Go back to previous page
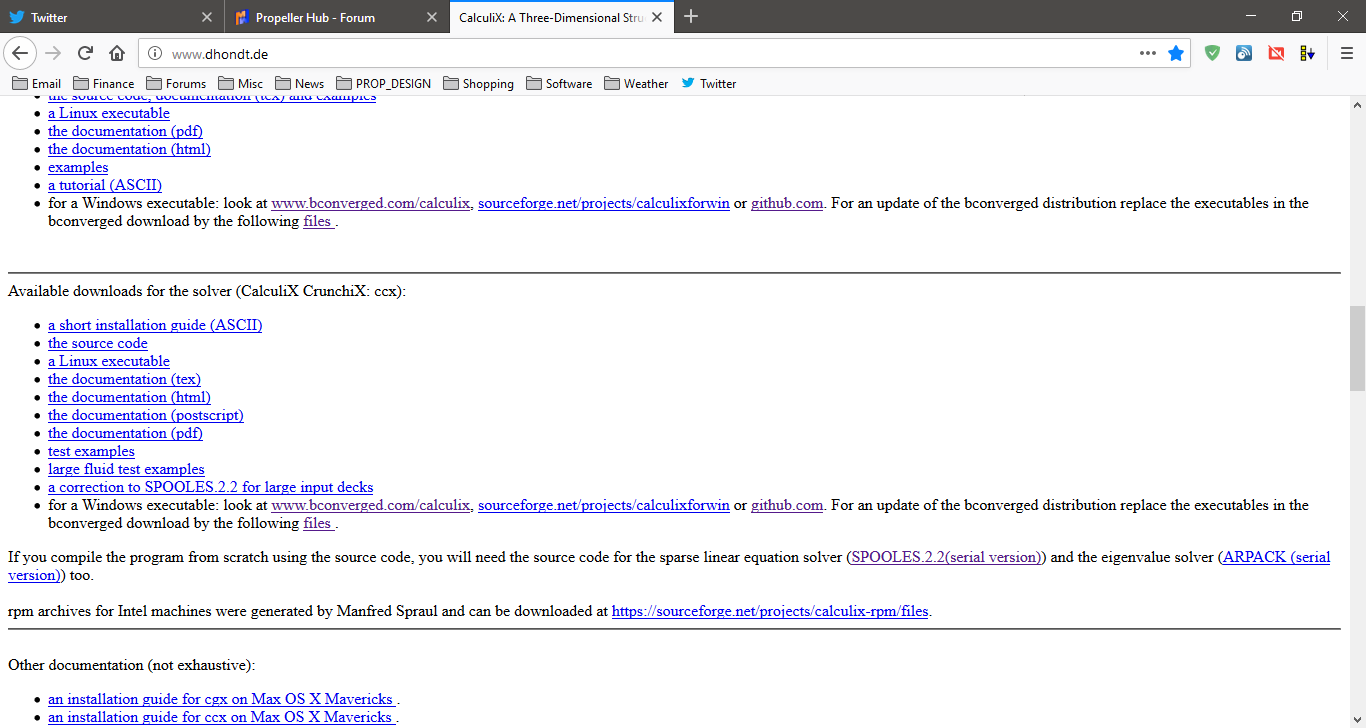Image resolution: width=1366 pixels, height=728 pixels. point(21,53)
